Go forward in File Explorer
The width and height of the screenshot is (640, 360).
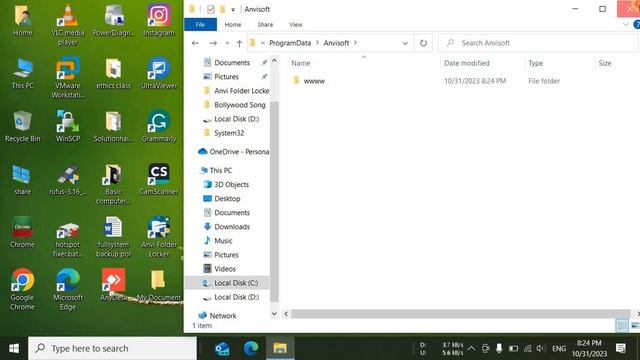[213, 43]
